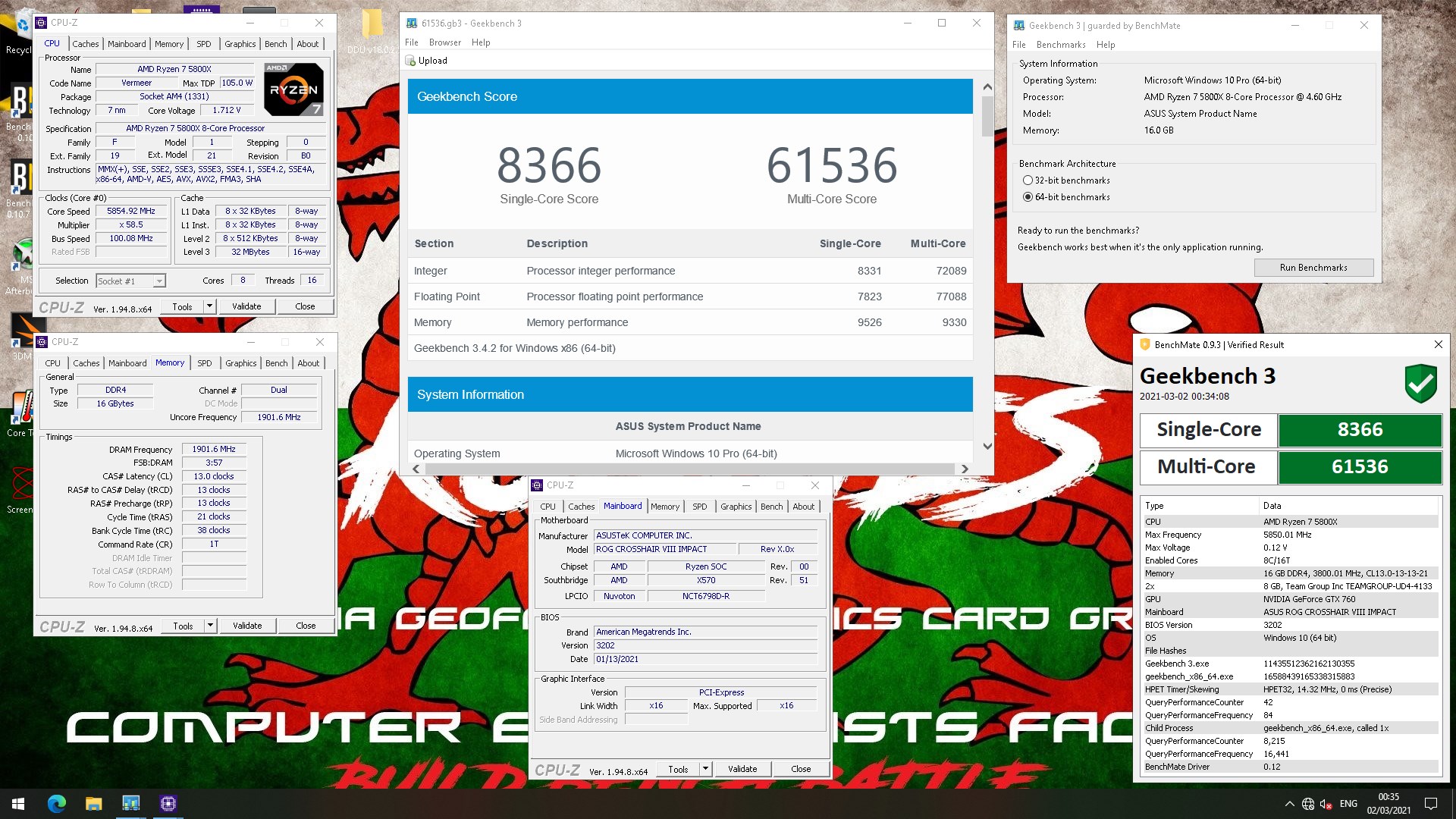
Task: Switch to the Geekbench taskbar app icon
Action: click(130, 804)
